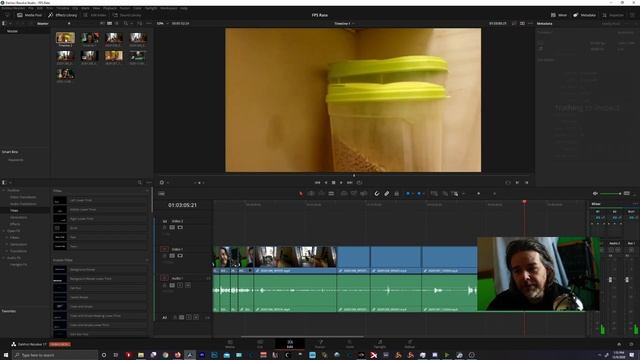Click play forward in viewer transport
The height and width of the screenshot is (360, 640).
click(341, 182)
